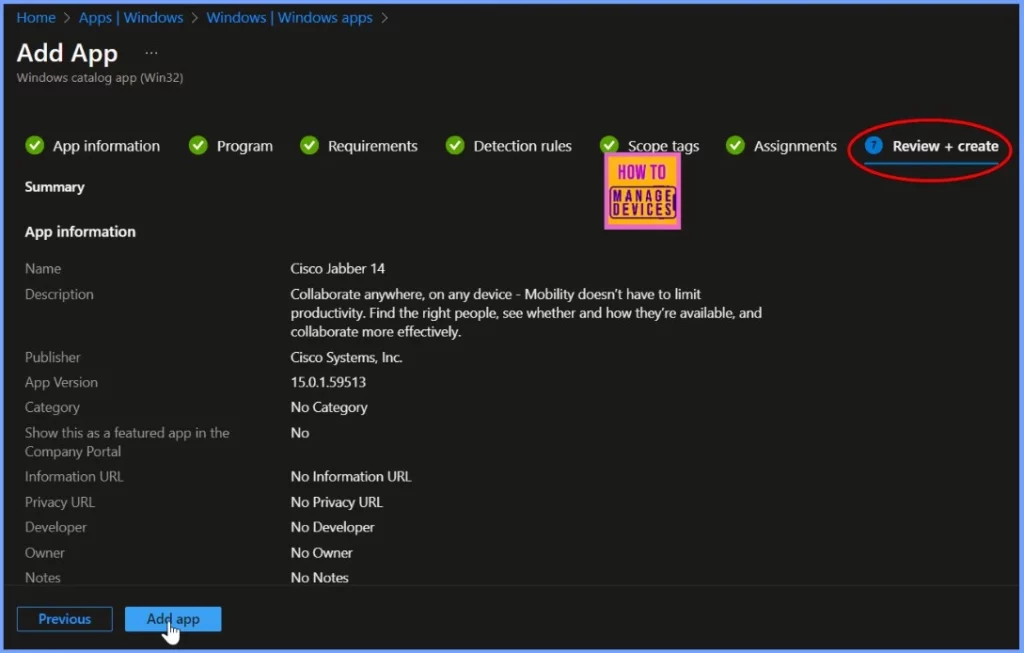Select the 'No Information URL' value
The width and height of the screenshot is (1024, 653).
[351, 477]
